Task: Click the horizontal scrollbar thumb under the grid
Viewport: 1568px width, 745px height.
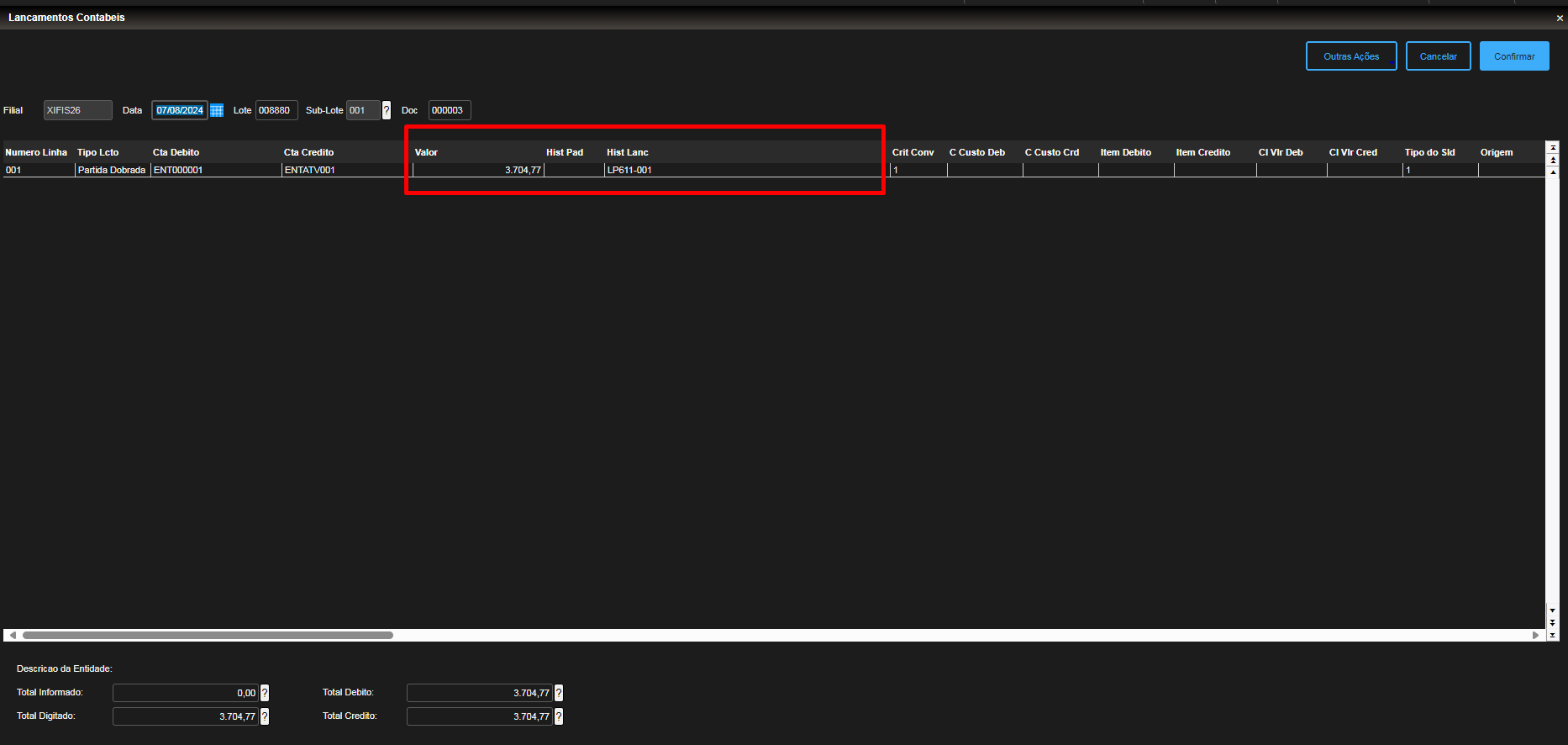Action: click(208, 635)
